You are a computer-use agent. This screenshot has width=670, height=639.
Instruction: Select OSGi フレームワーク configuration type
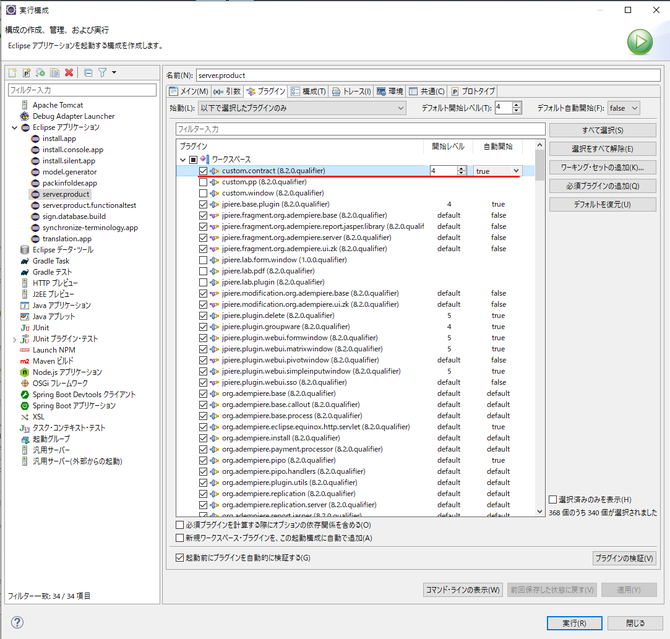click(x=60, y=383)
